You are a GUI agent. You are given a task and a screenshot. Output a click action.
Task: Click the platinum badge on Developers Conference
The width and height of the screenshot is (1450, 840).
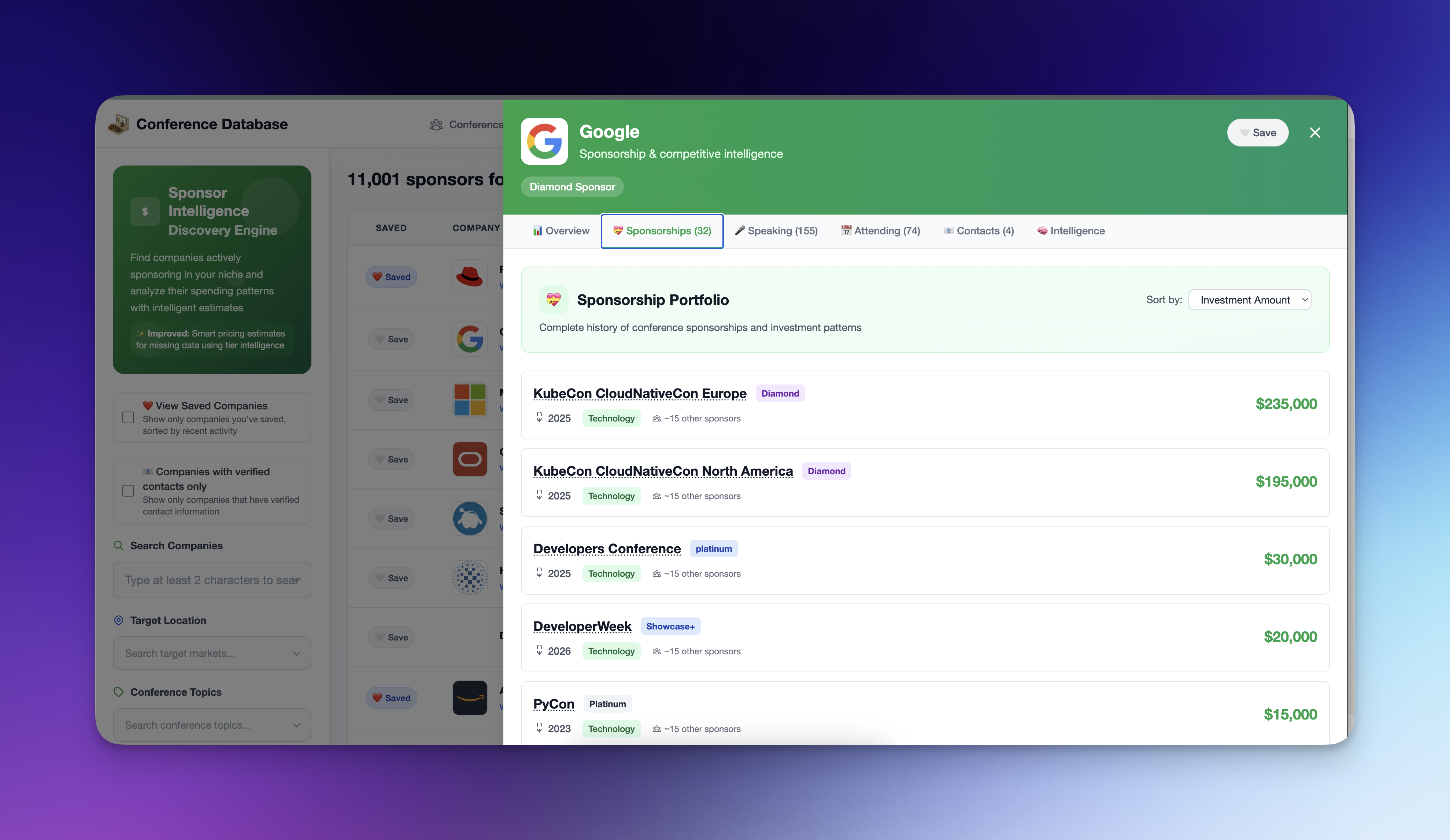coord(714,549)
